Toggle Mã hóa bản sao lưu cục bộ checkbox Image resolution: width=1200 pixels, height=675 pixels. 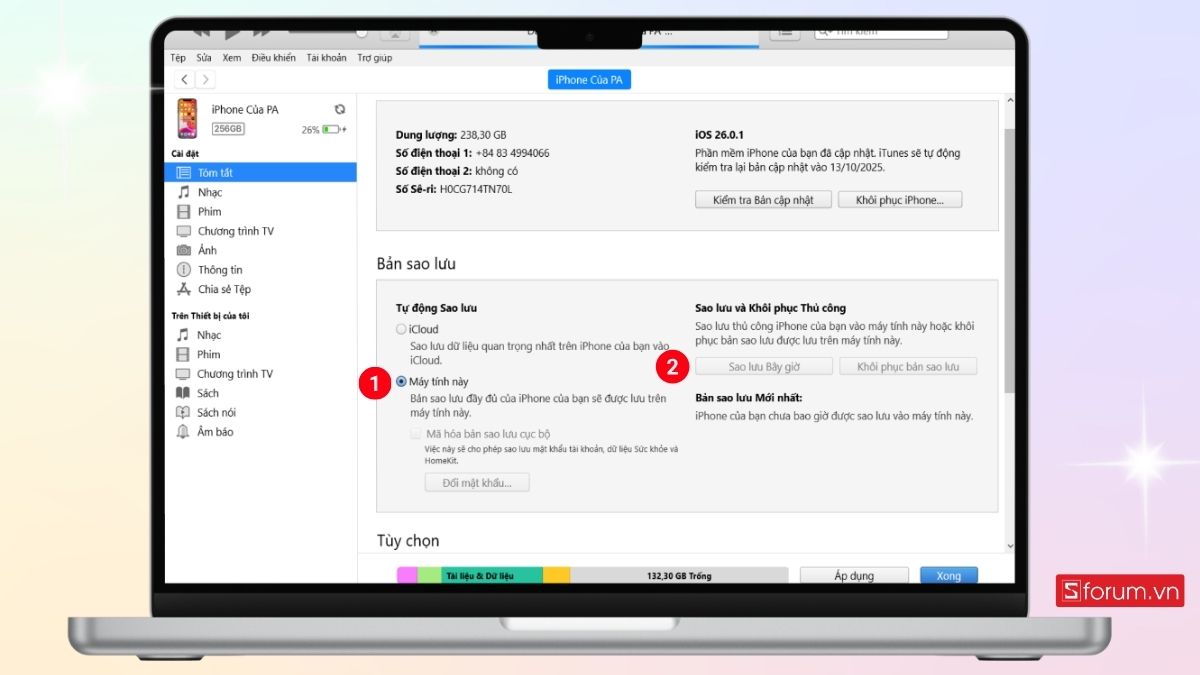(x=416, y=434)
